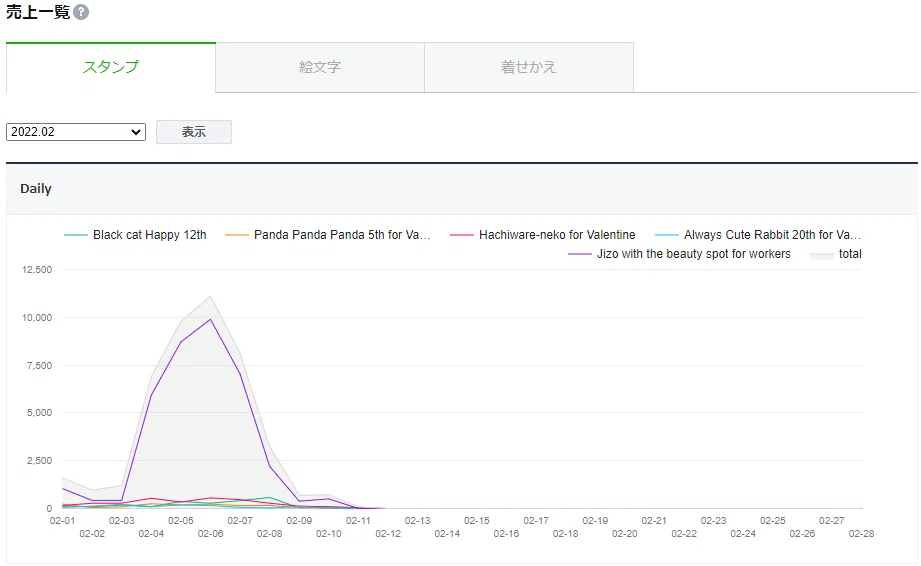Click the 2,500 y-axis label
The width and height of the screenshot is (921, 566).
click(39, 460)
